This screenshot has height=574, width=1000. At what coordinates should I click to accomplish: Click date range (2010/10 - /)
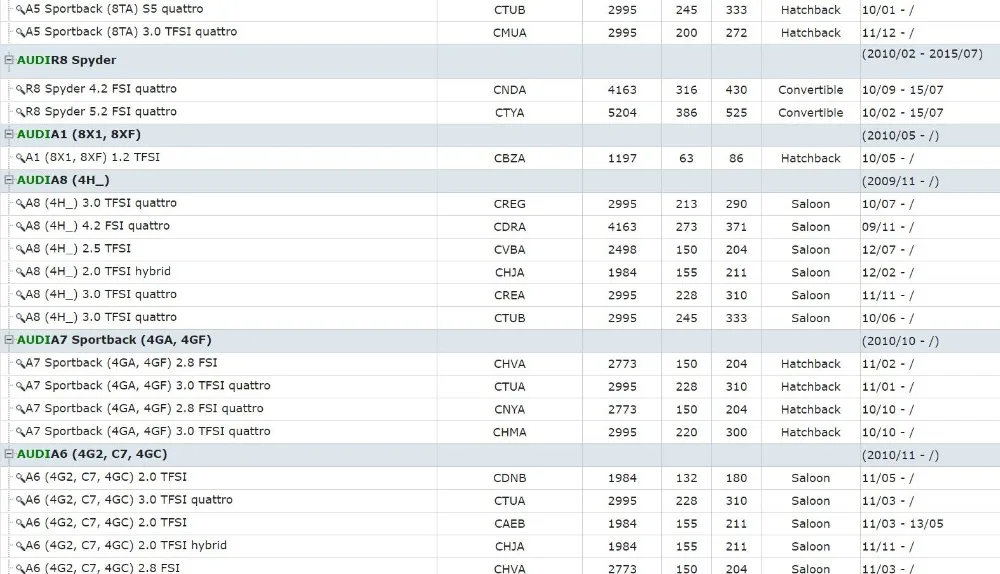point(900,341)
